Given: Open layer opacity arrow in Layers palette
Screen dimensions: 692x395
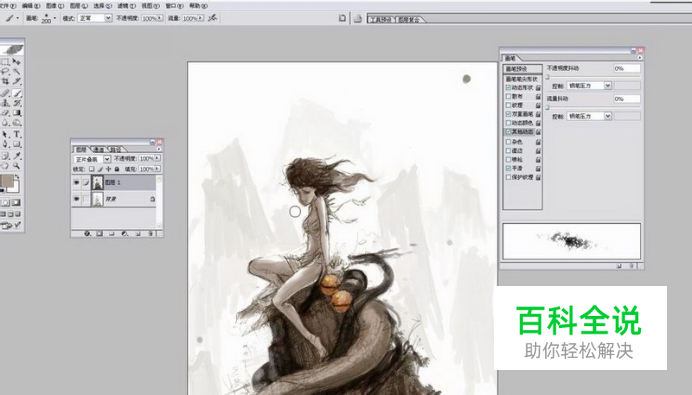Looking at the screenshot, I should [158, 158].
